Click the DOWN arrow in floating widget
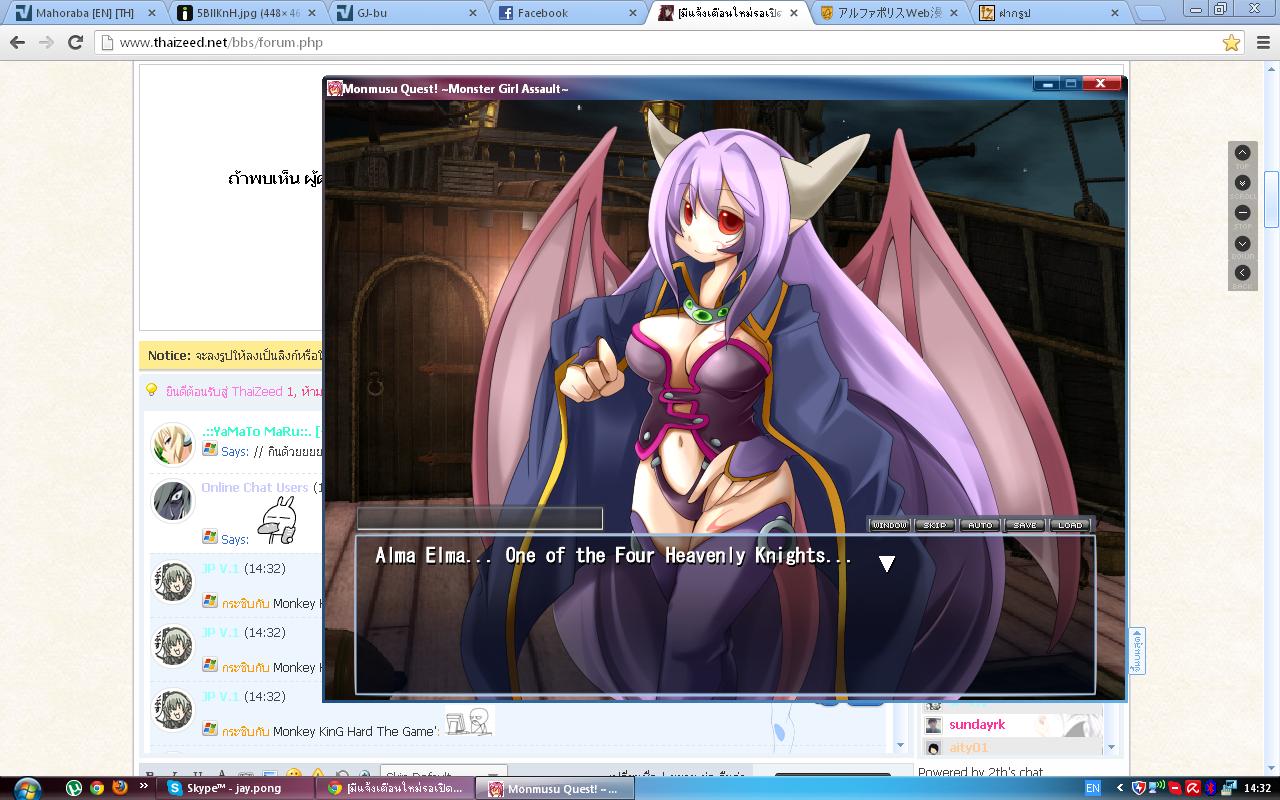The height and width of the screenshot is (800, 1280). (1242, 243)
